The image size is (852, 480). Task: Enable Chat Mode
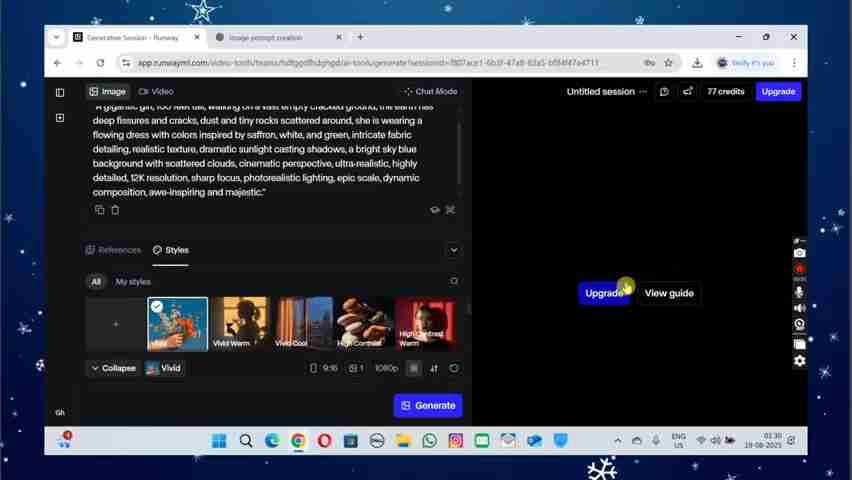coord(430,91)
